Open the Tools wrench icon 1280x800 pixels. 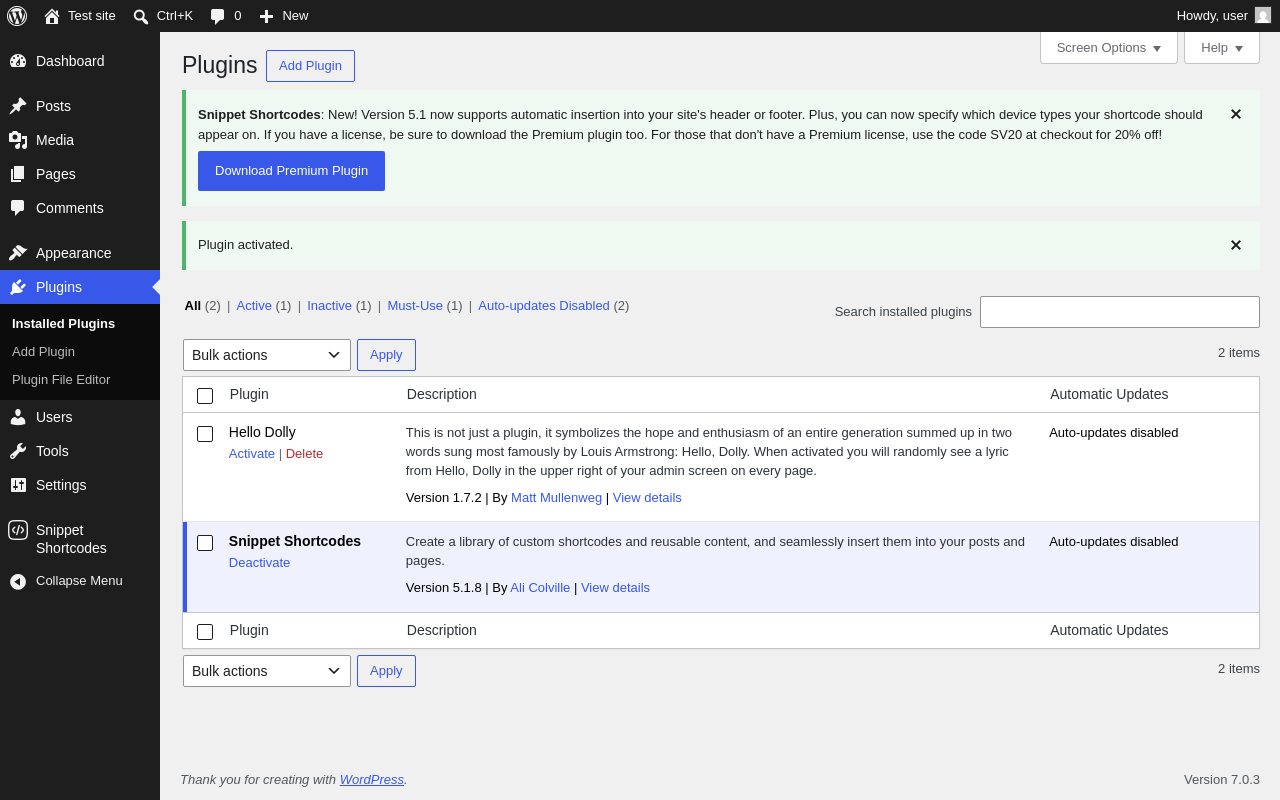point(18,451)
